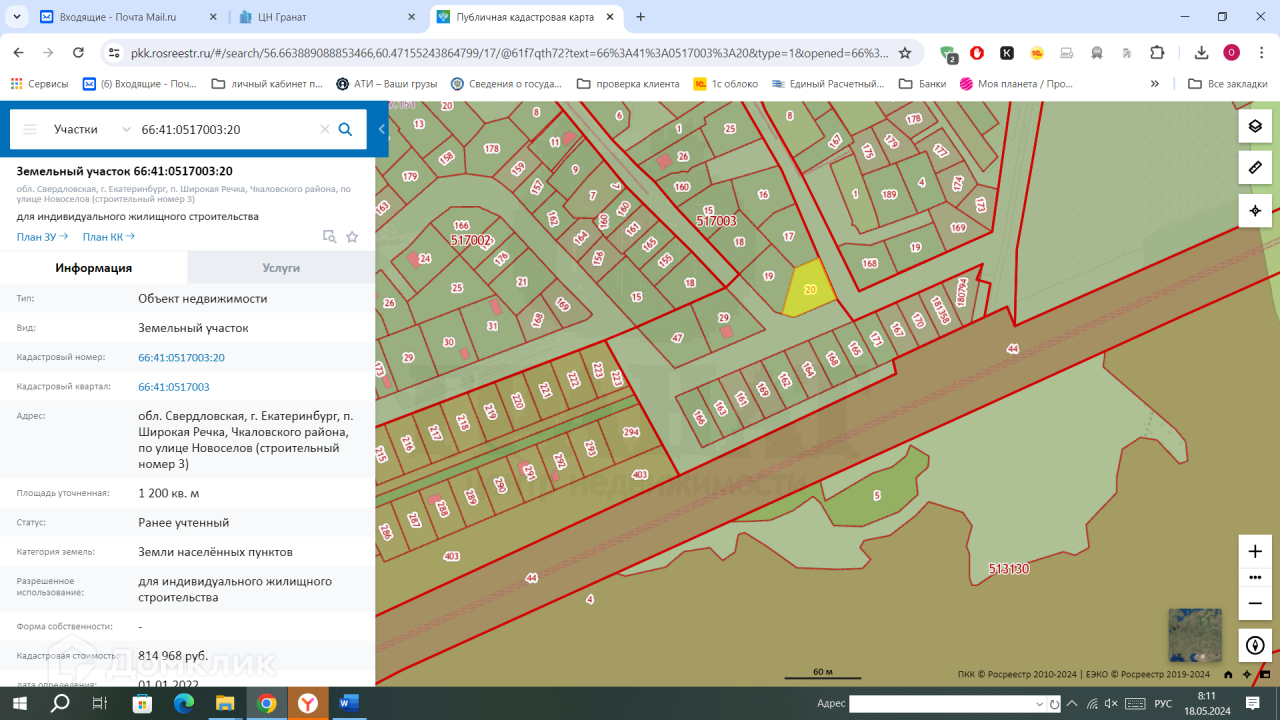Image resolution: width=1280 pixels, height=720 pixels.
Task: Open the hamburger menu in the search bar
Action: (x=30, y=129)
